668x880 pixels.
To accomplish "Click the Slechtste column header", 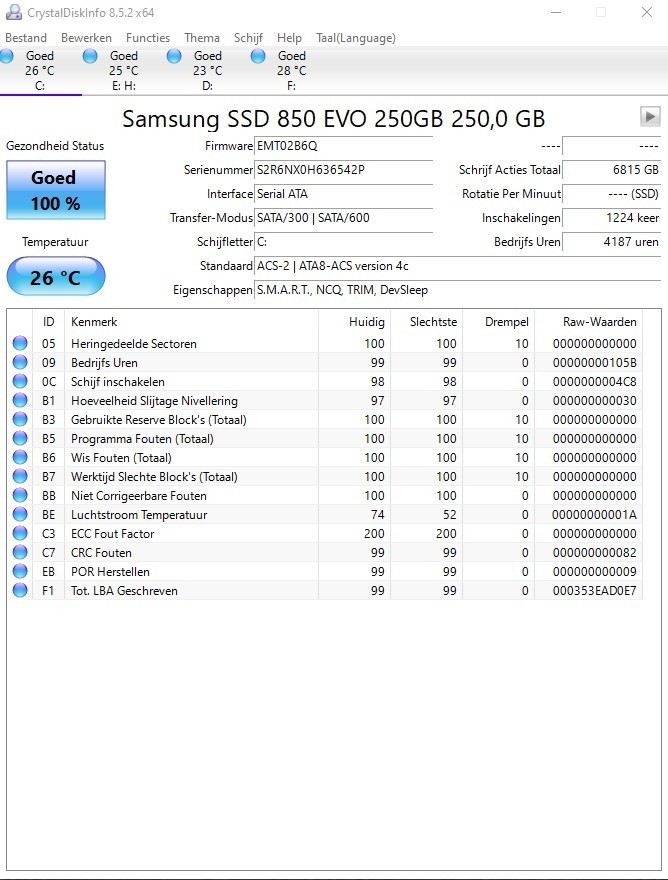I will (427, 322).
